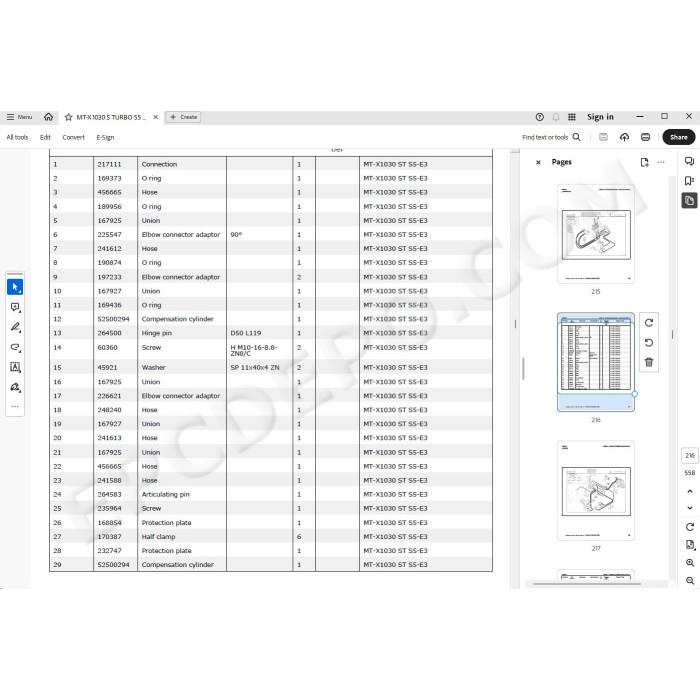Image resolution: width=700 pixels, height=700 pixels.
Task: Rotate page 216 clockwise
Action: tap(649, 323)
